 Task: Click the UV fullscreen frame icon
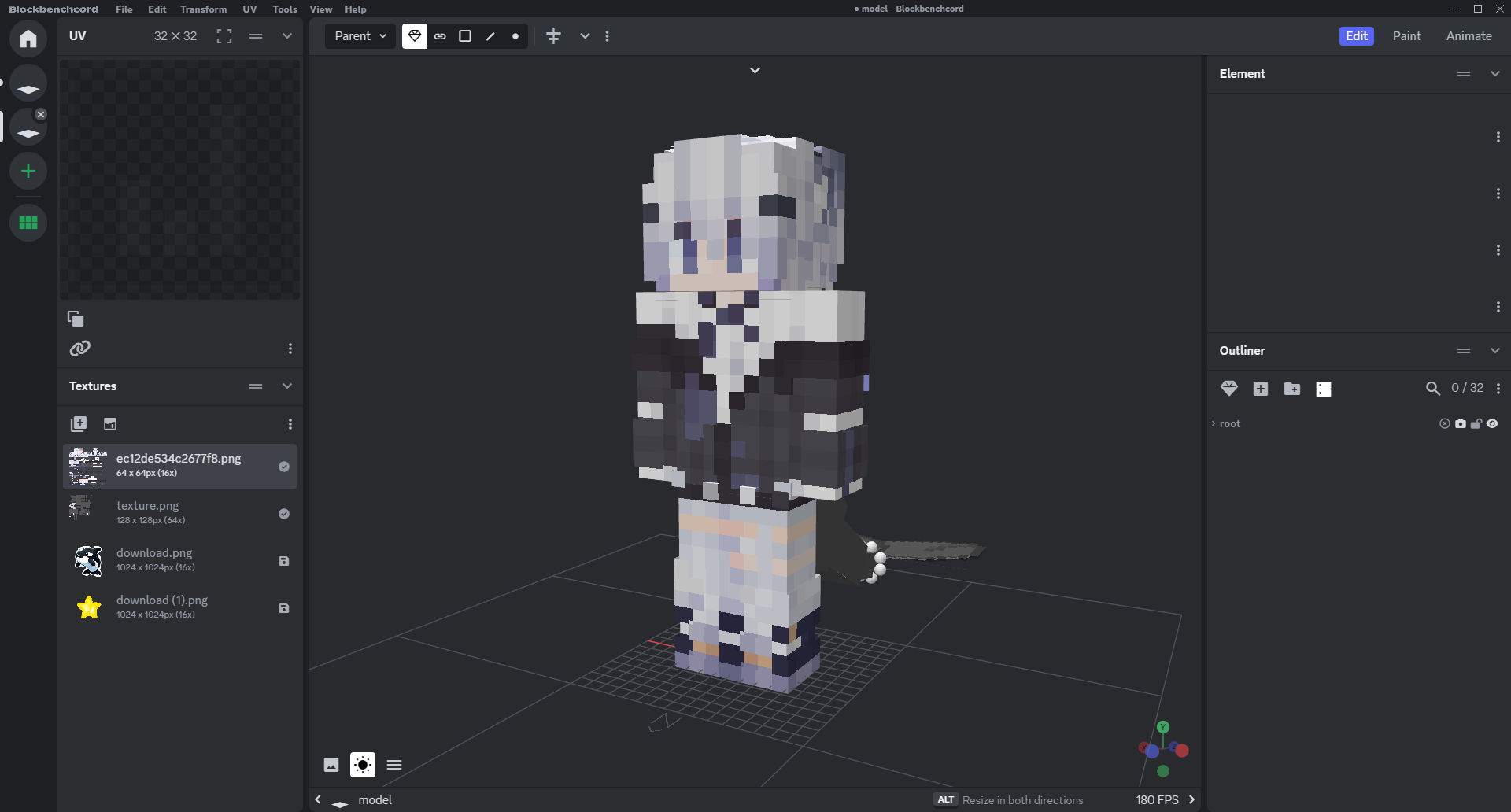(x=224, y=36)
